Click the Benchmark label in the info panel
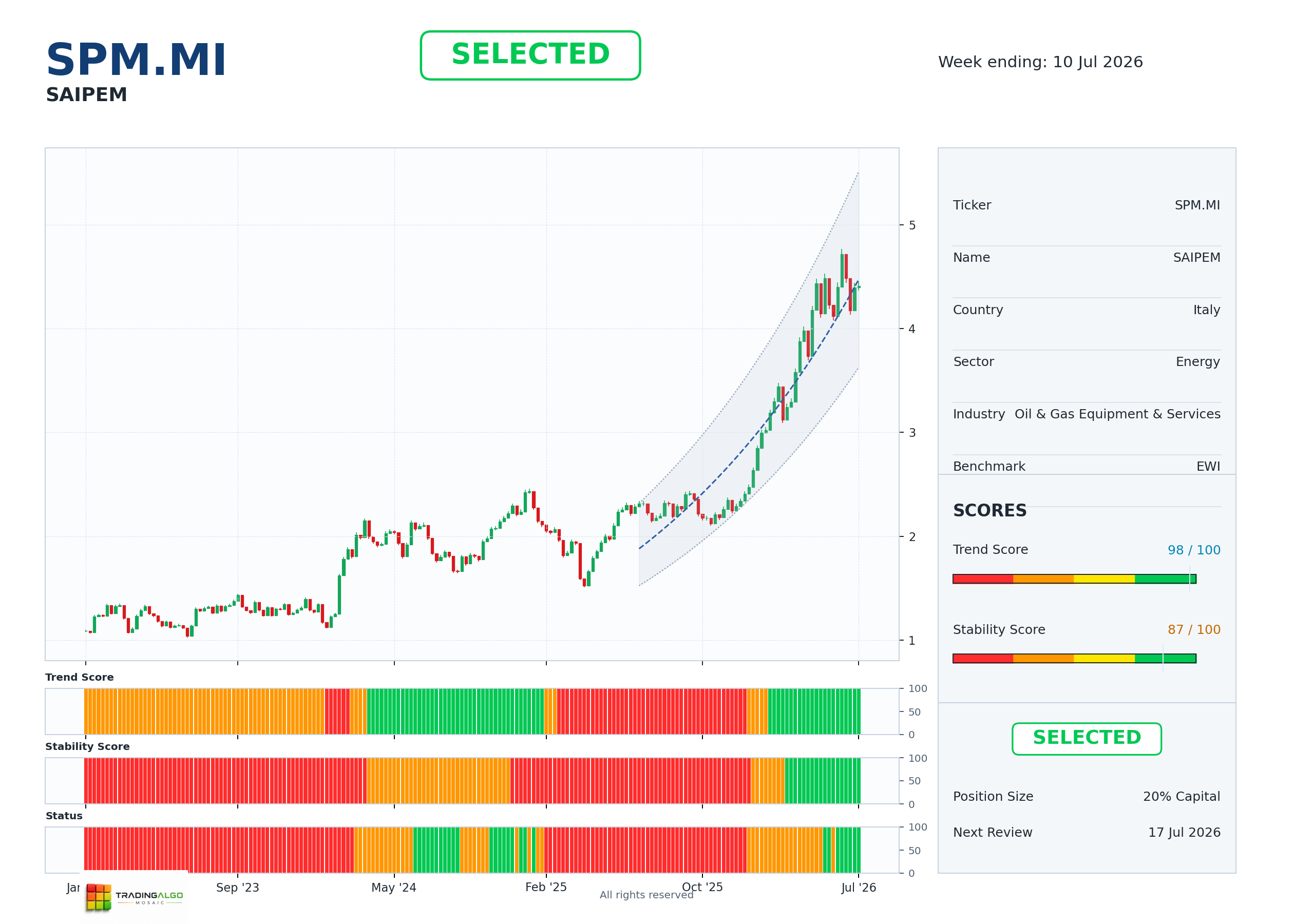The image size is (1294, 924). (x=989, y=467)
